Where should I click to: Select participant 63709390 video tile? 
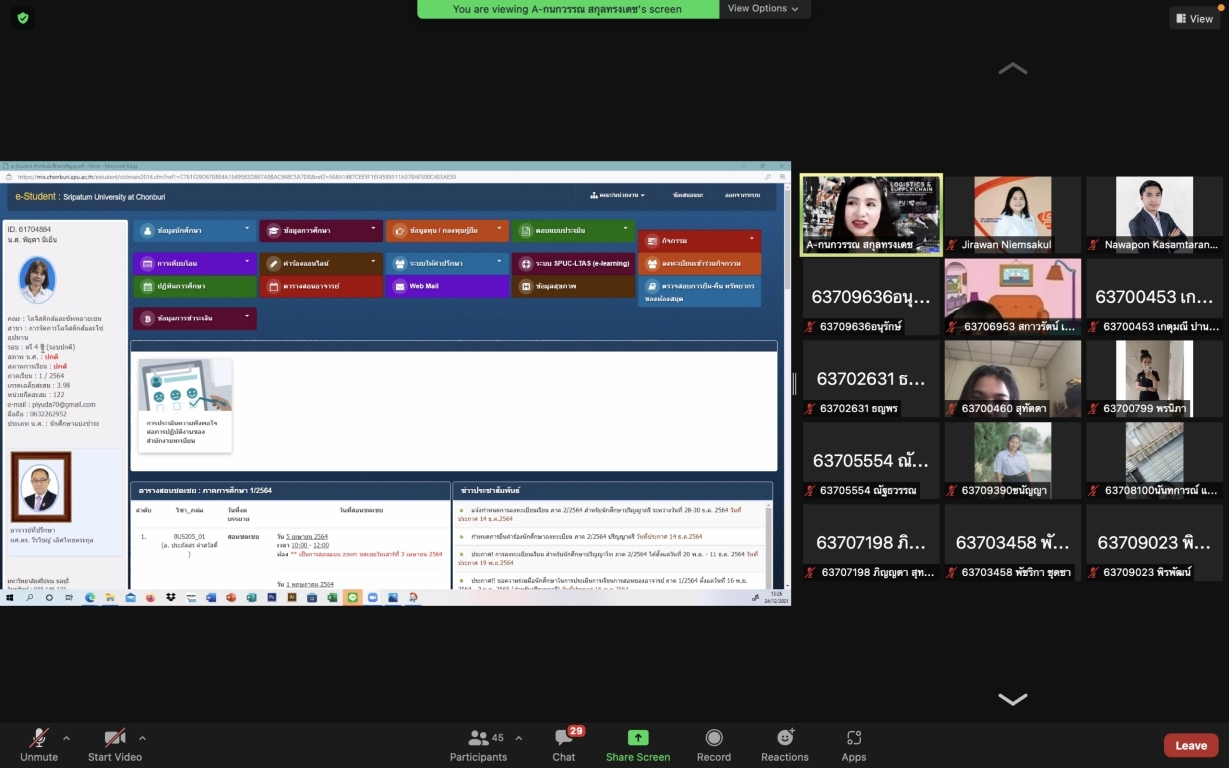click(1013, 461)
